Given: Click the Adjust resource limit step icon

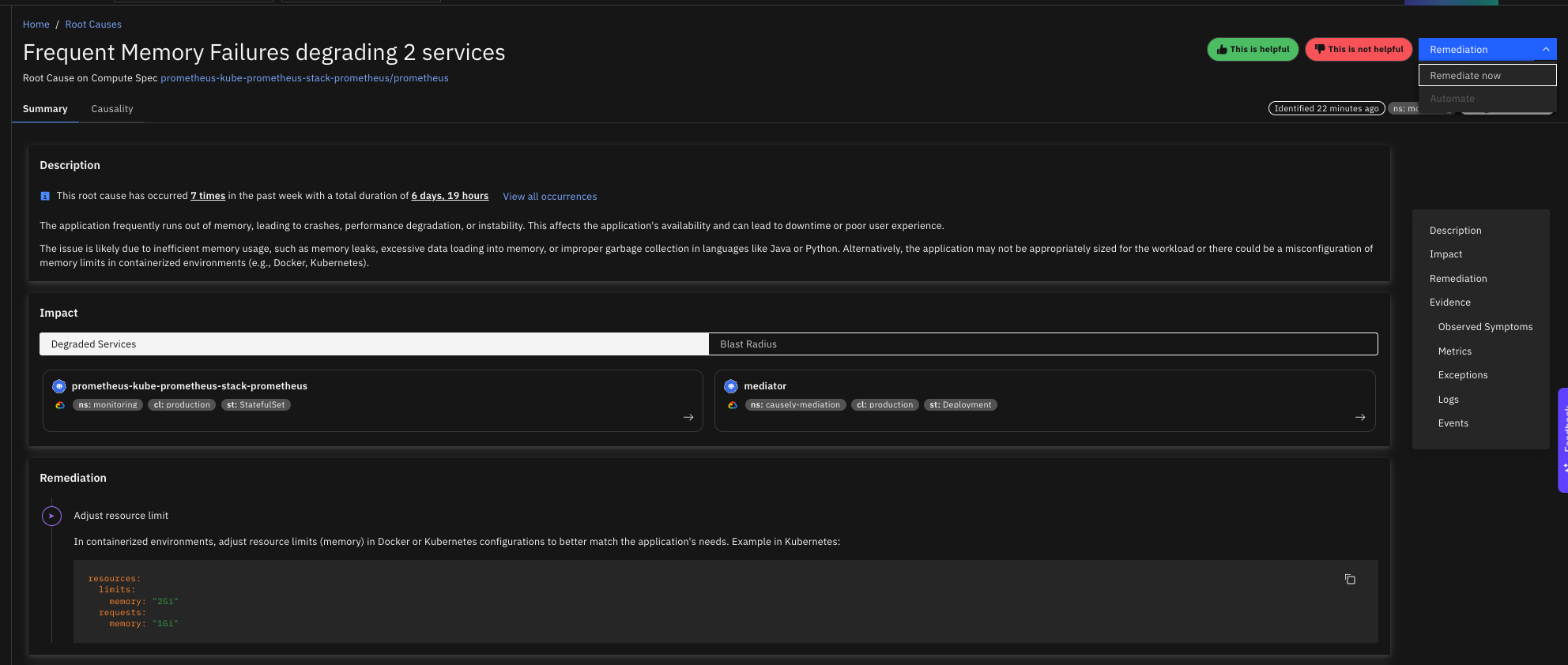Looking at the screenshot, I should (51, 516).
